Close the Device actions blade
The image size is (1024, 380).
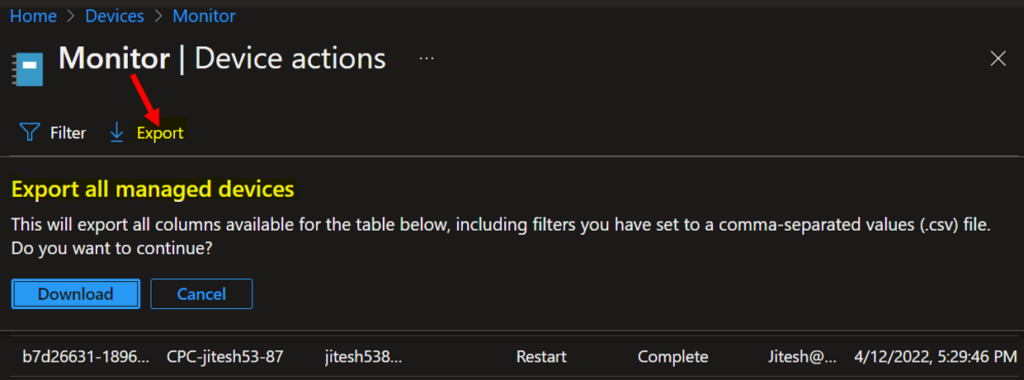998,59
